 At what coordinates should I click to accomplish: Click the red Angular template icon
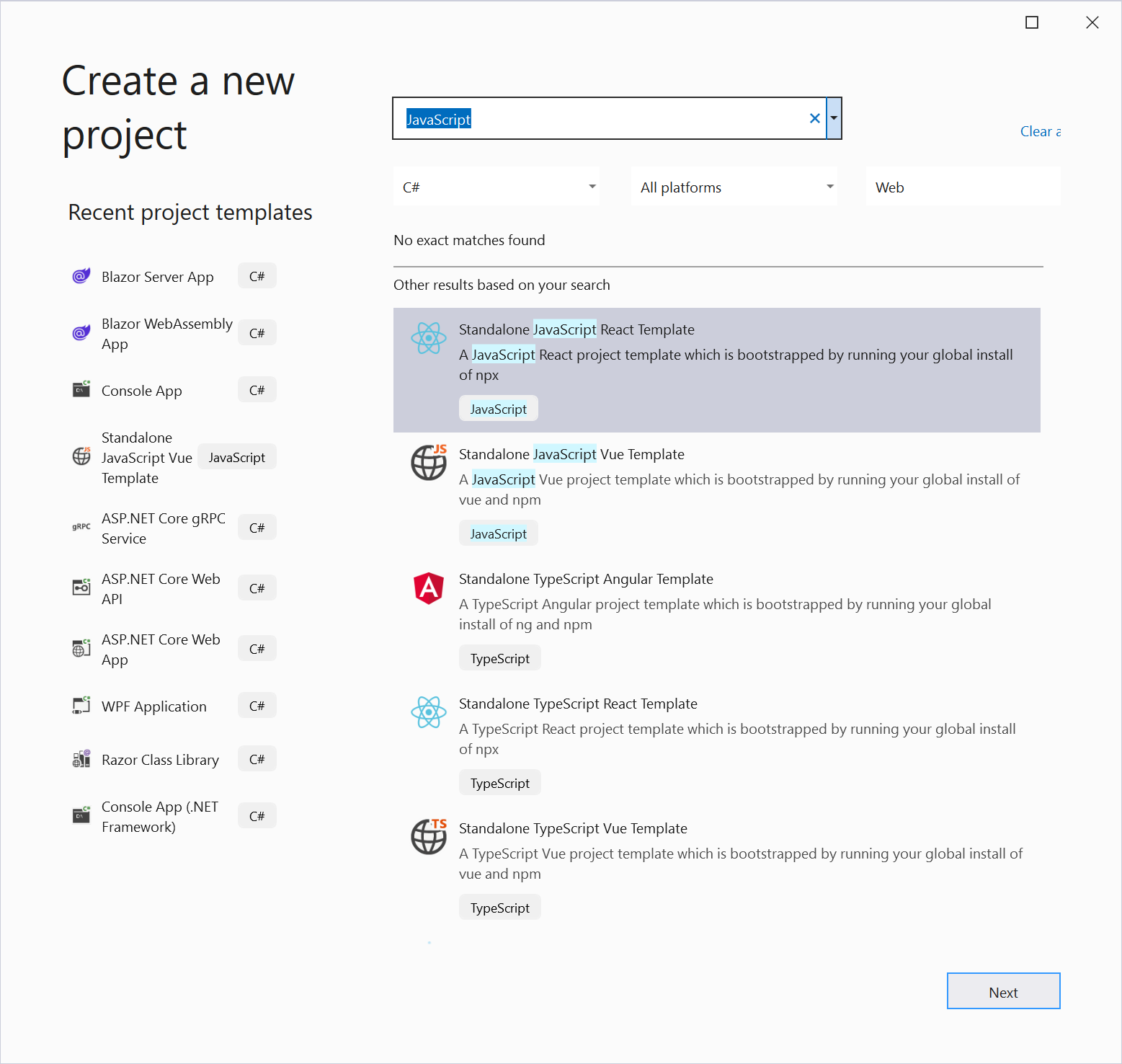click(x=429, y=588)
